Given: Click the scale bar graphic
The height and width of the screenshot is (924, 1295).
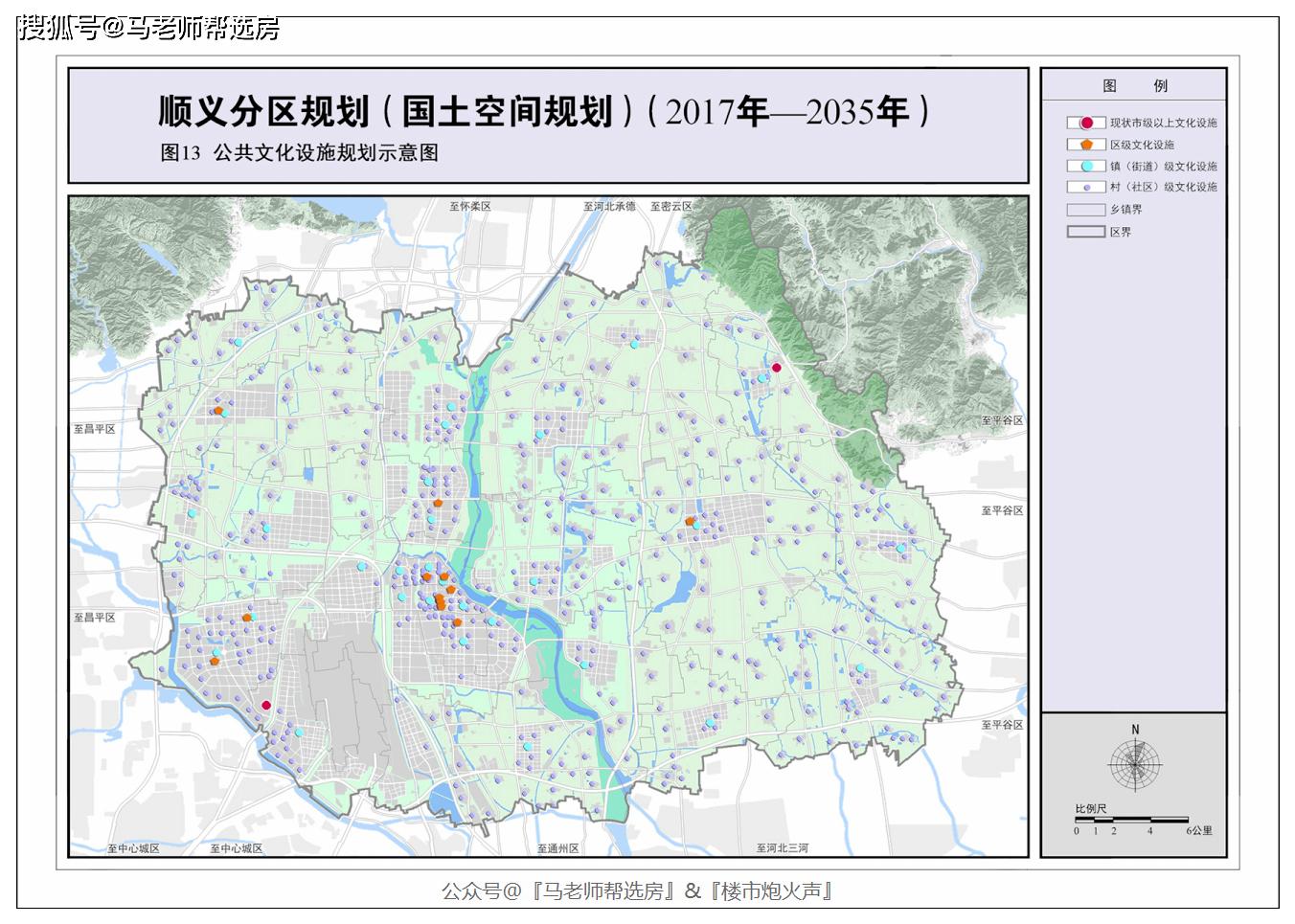Looking at the screenshot, I should tap(1131, 820).
